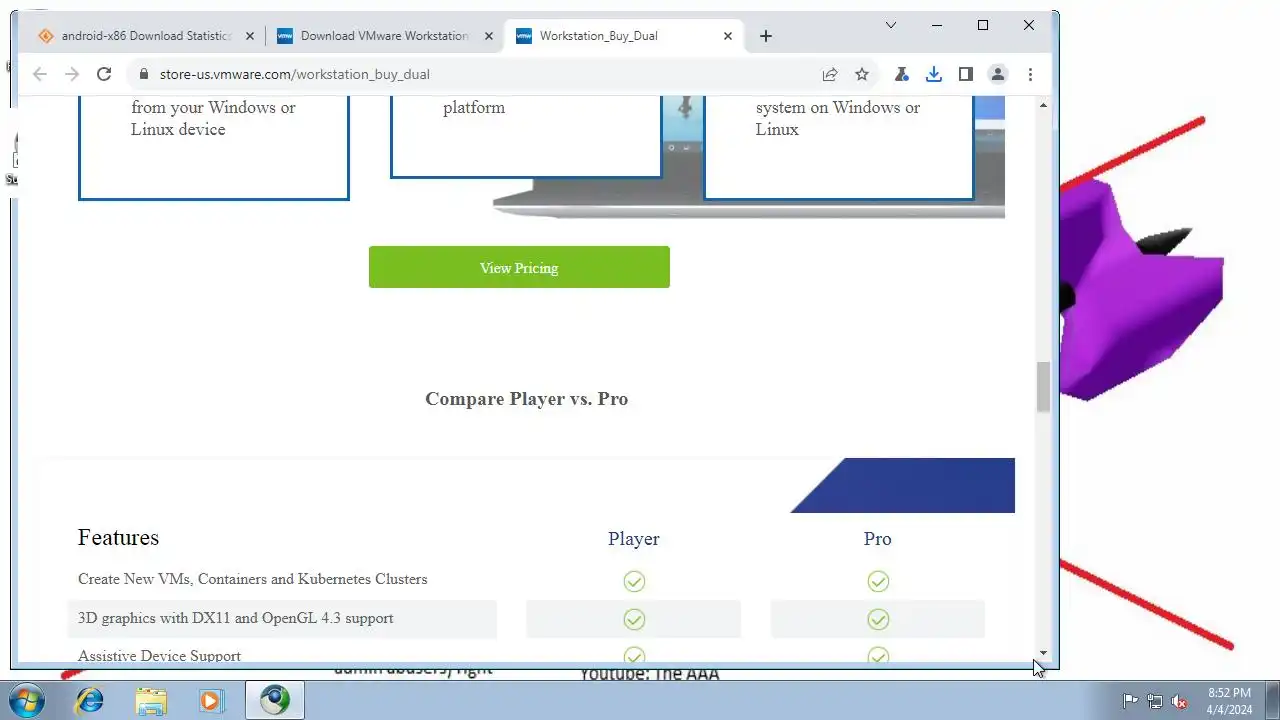Click the vertical scrollbar thumb

coord(1043,387)
